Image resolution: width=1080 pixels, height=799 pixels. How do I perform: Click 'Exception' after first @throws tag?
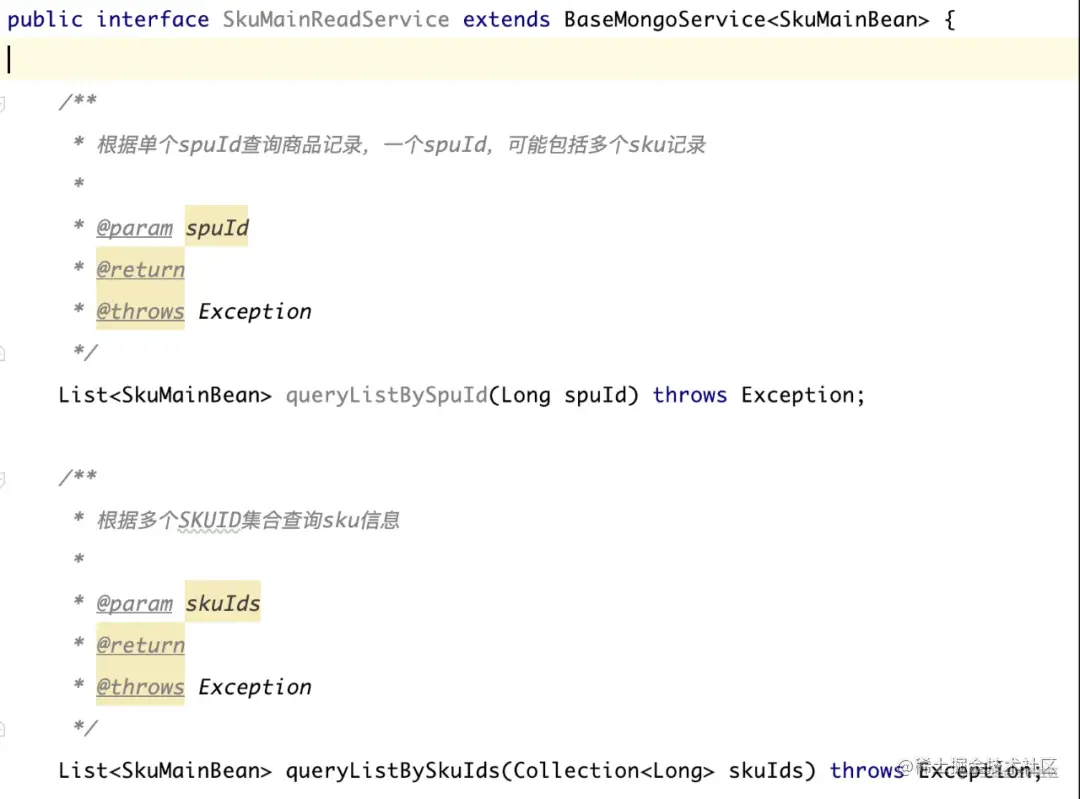tap(255, 311)
